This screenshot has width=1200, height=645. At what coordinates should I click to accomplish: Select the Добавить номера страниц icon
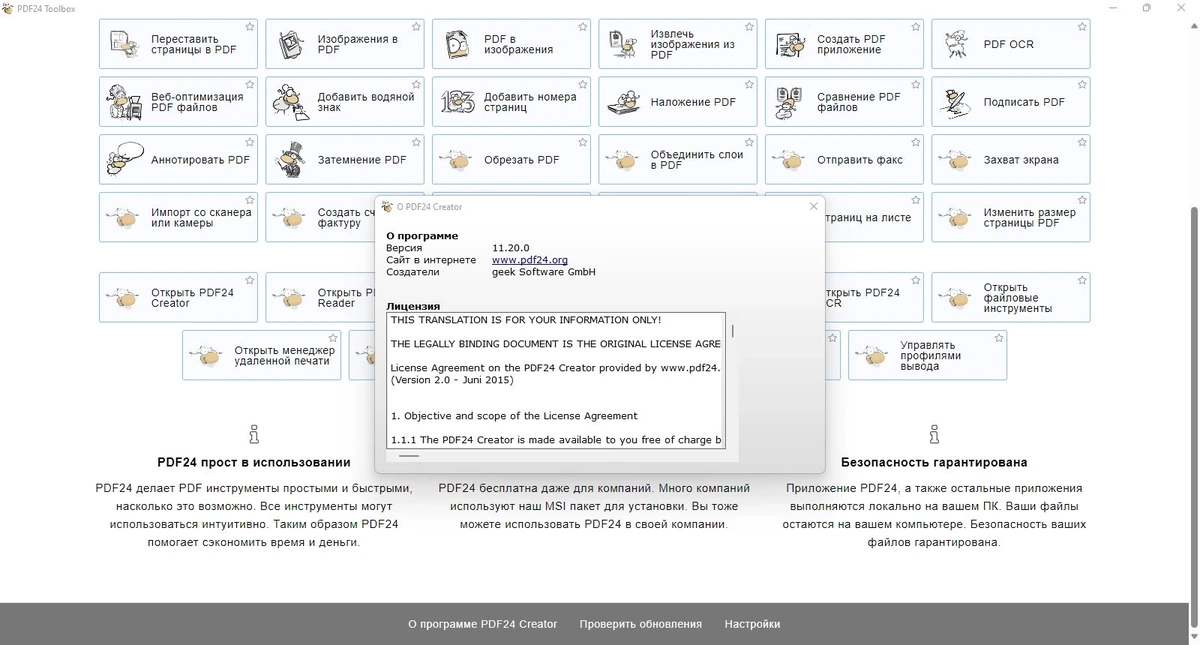(457, 102)
